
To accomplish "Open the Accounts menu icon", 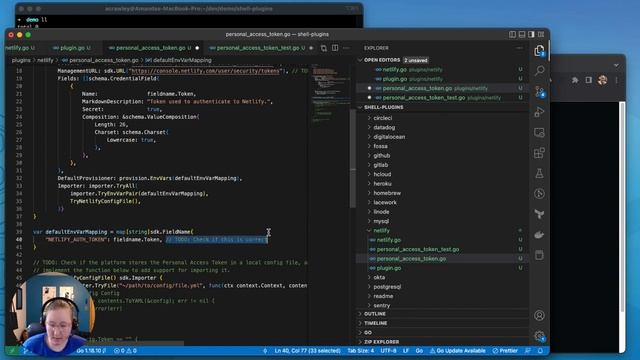I will 539,315.
